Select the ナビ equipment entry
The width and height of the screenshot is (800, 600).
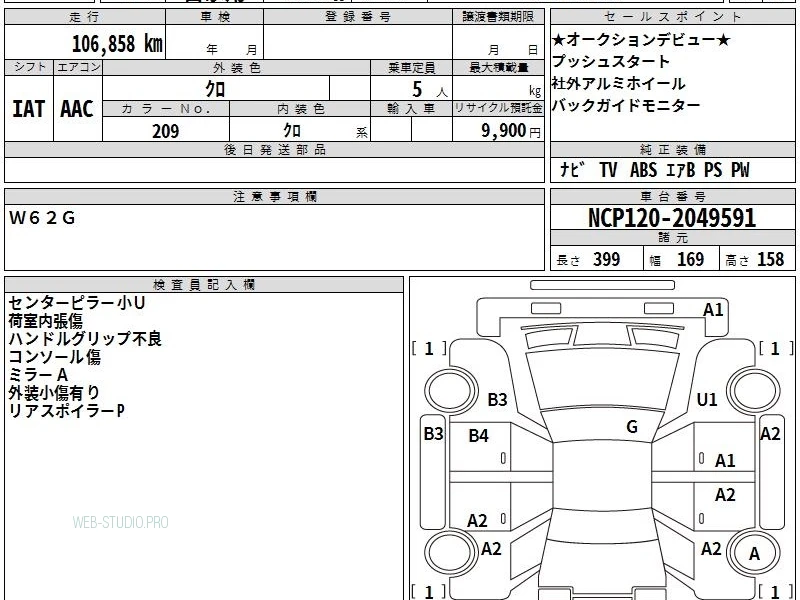click(572, 169)
